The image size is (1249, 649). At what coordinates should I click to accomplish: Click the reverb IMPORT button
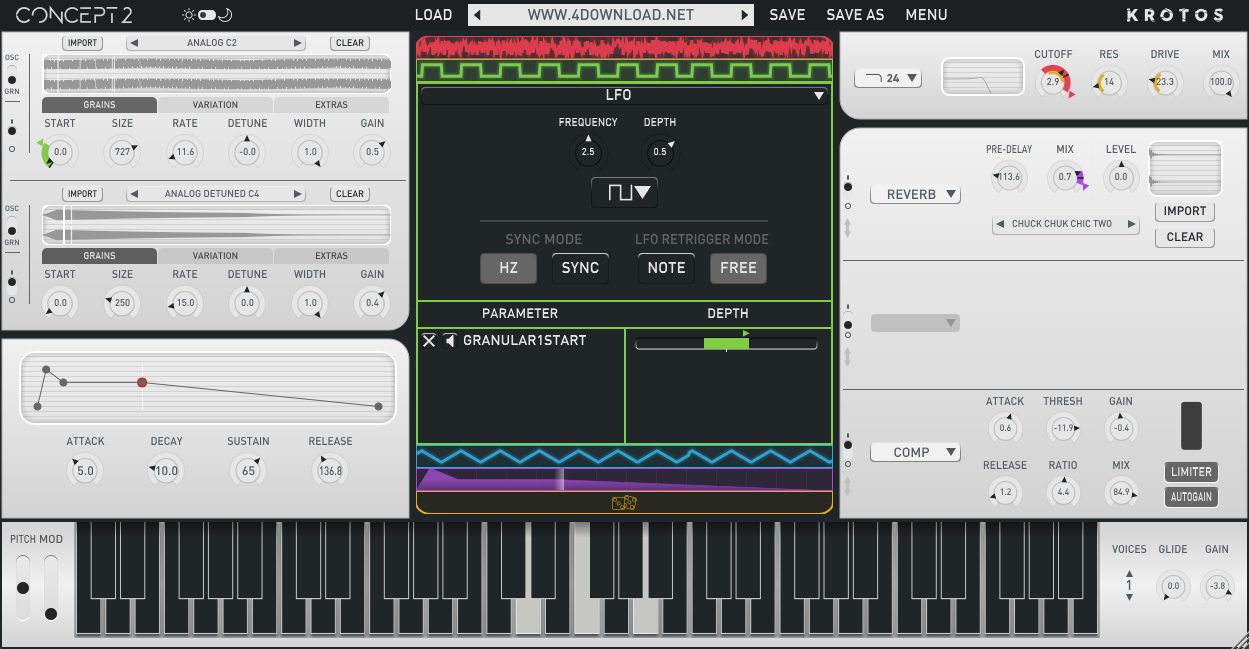pyautogui.click(x=1185, y=211)
